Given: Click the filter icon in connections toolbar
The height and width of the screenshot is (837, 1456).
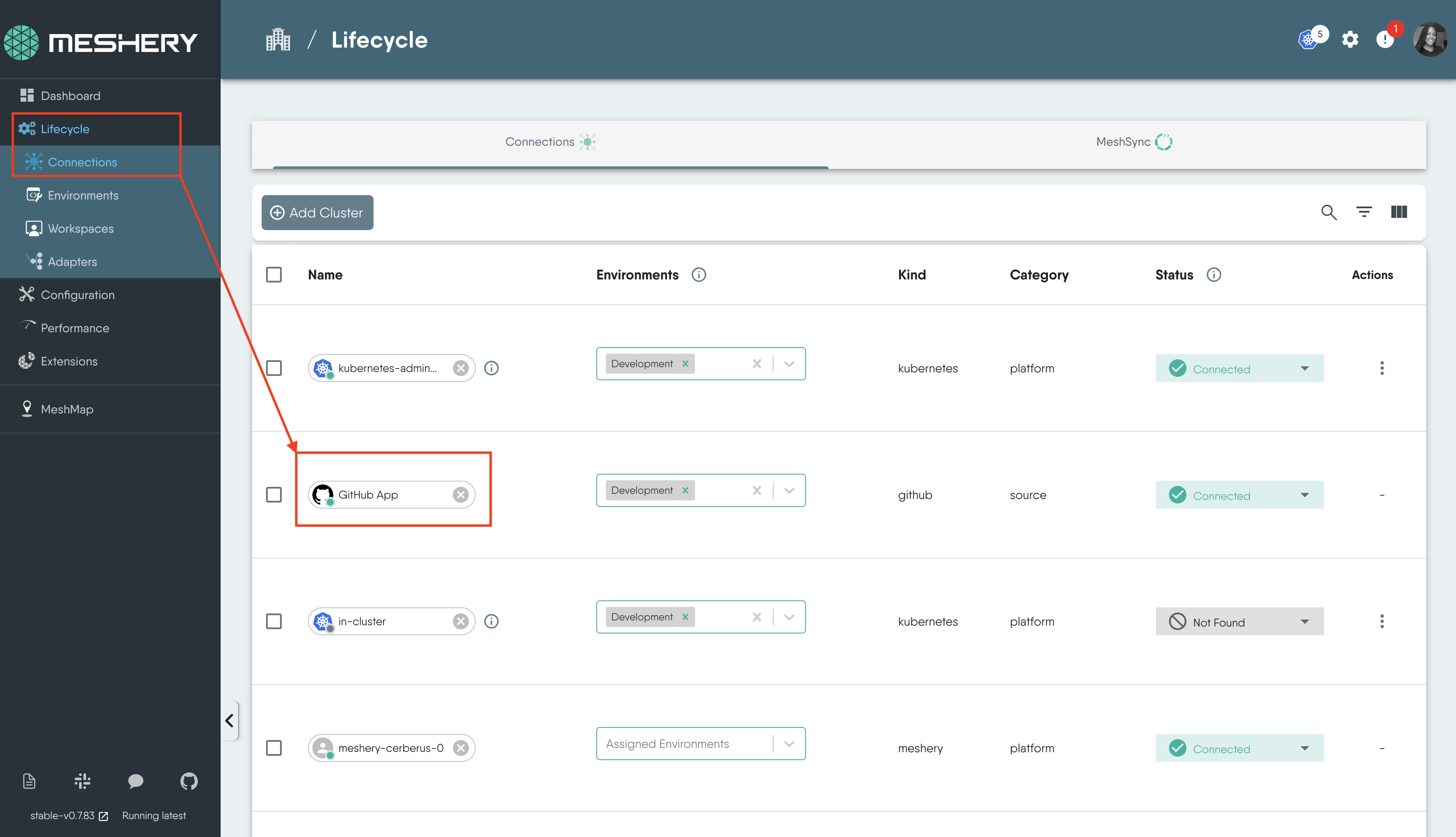Looking at the screenshot, I should coord(1363,212).
